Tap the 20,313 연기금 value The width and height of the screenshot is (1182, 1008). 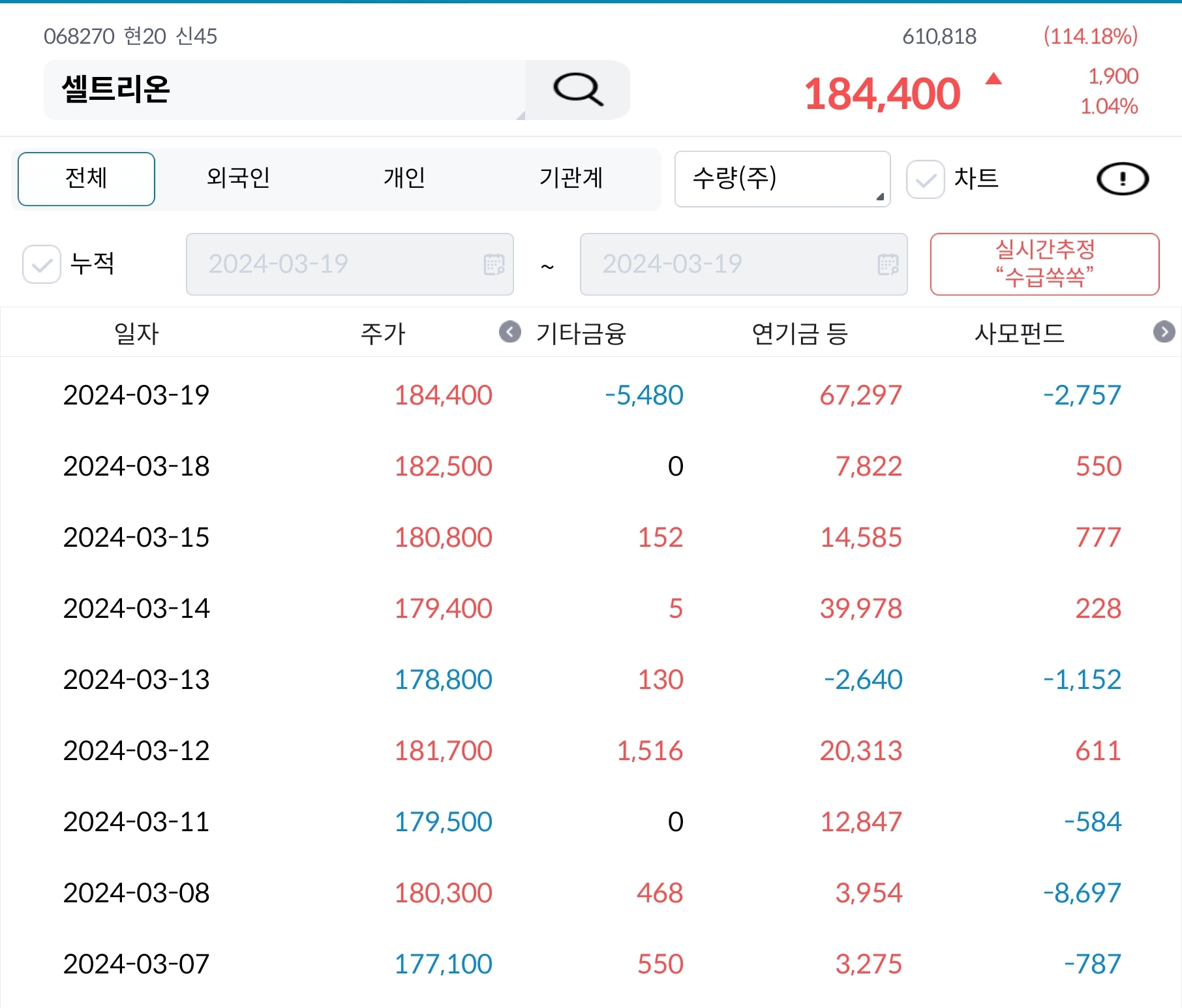click(861, 751)
